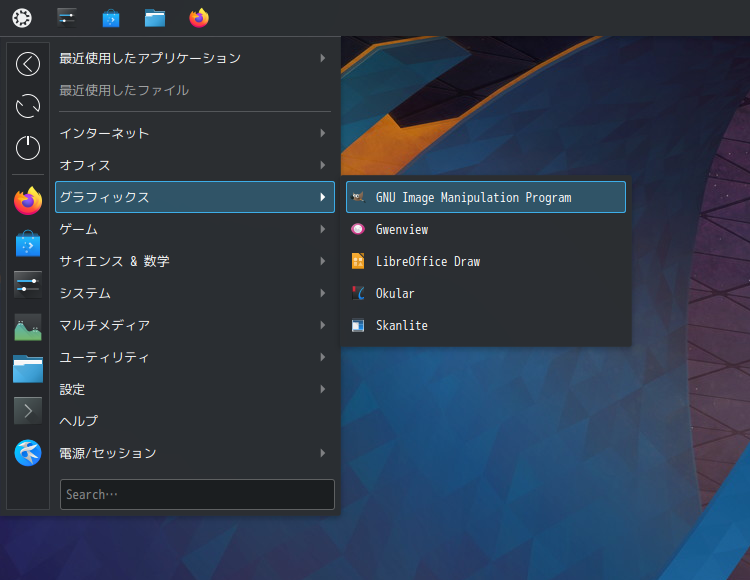Launch the Konsole terminal icon in sidebar
This screenshot has width=750, height=580.
click(x=28, y=411)
